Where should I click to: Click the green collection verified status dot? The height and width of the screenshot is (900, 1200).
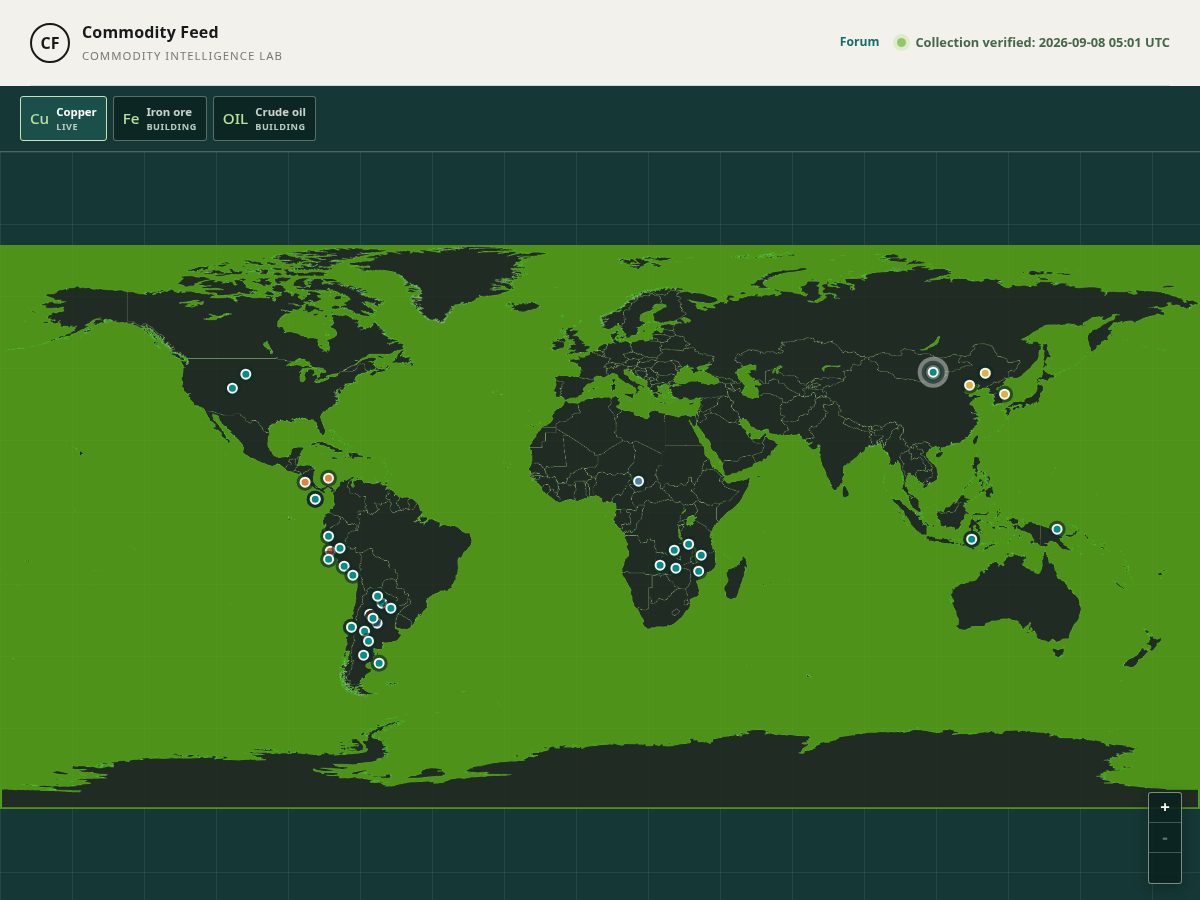click(x=901, y=42)
